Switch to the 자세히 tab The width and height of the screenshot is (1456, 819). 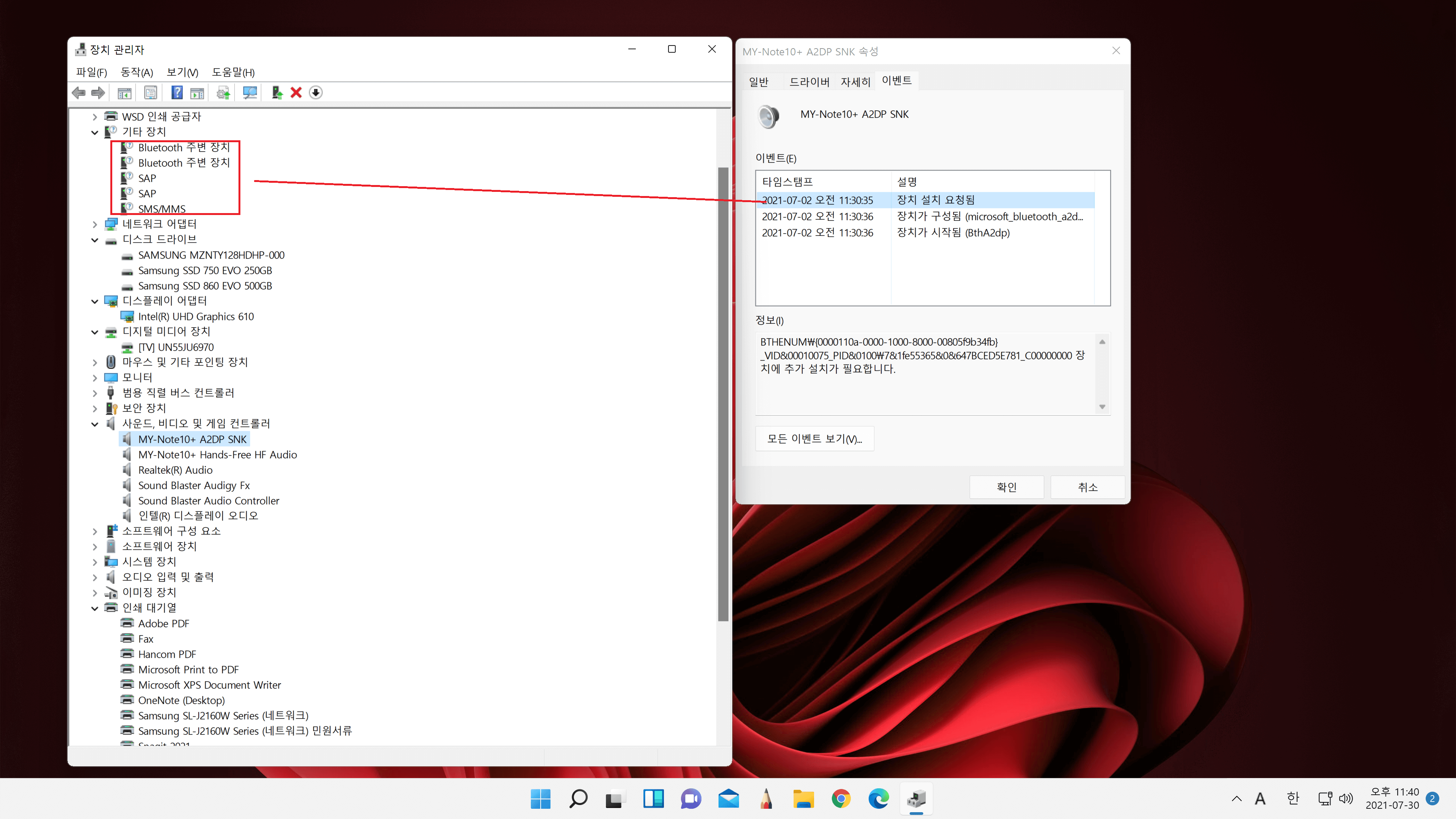coord(855,82)
